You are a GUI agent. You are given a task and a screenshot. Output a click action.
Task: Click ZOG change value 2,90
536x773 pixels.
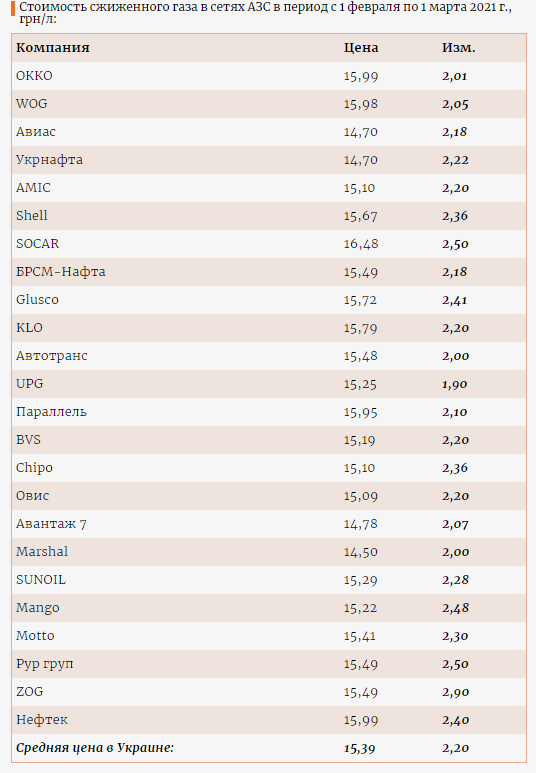[455, 692]
